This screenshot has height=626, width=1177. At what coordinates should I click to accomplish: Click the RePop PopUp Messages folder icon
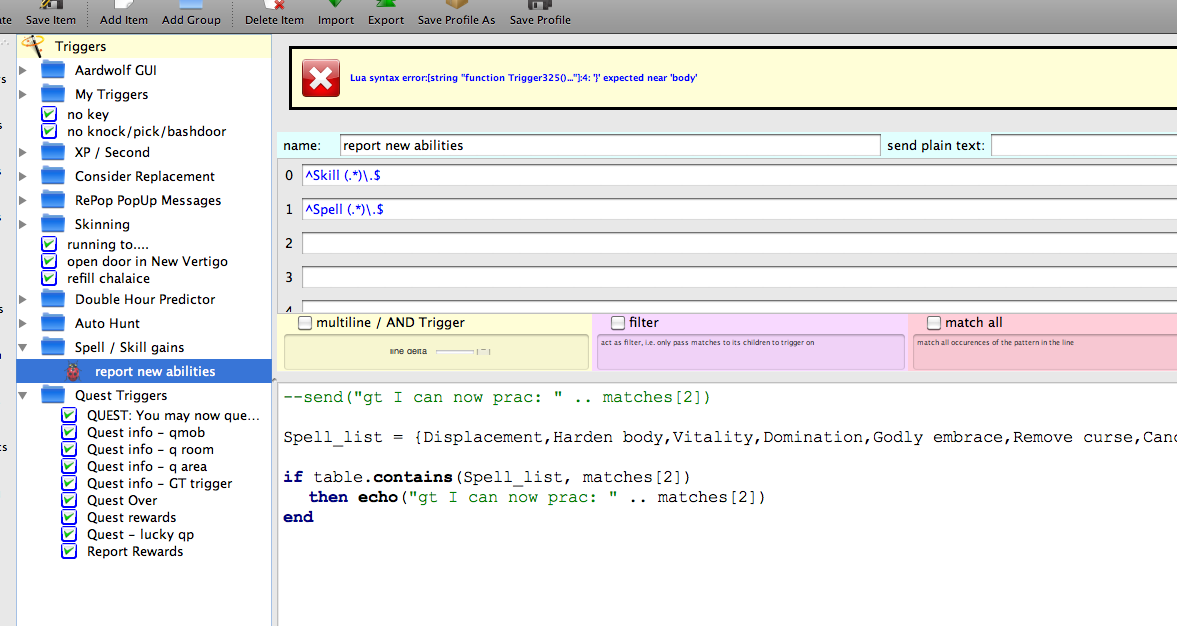tap(53, 200)
